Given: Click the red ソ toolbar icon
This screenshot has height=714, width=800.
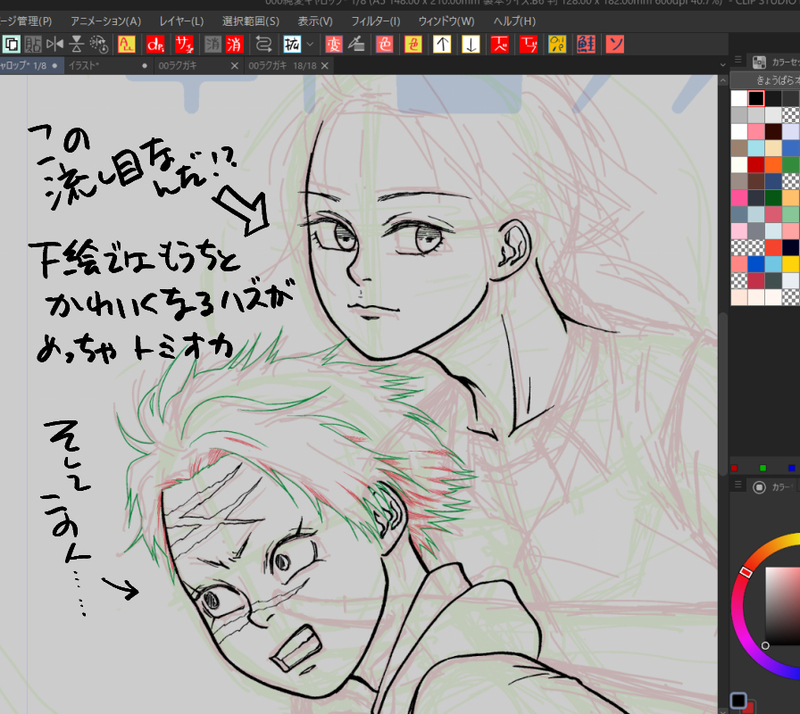Looking at the screenshot, I should (615, 44).
